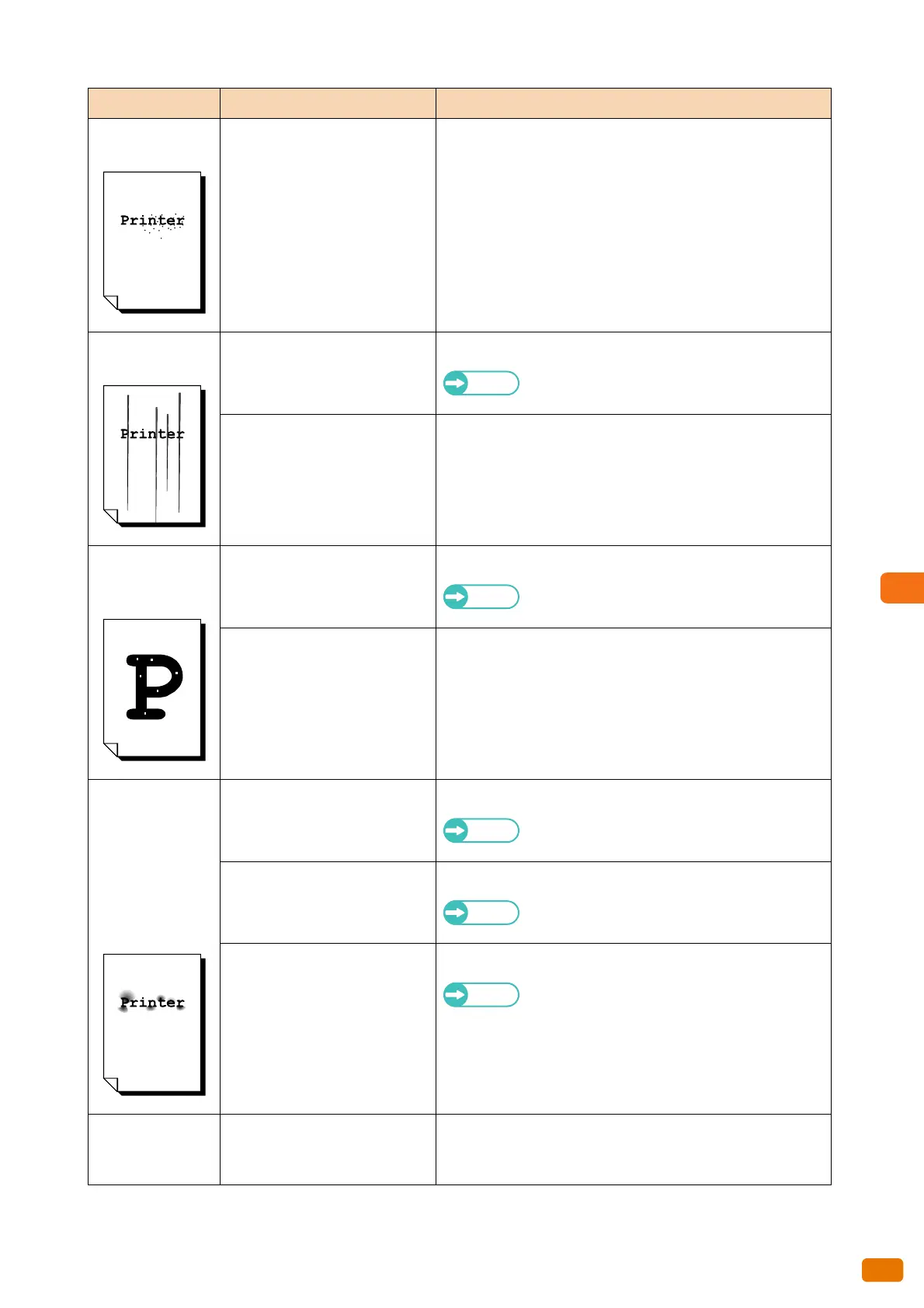
Task: Click the orange page number box at the bottom right
Action: coord(882,1270)
